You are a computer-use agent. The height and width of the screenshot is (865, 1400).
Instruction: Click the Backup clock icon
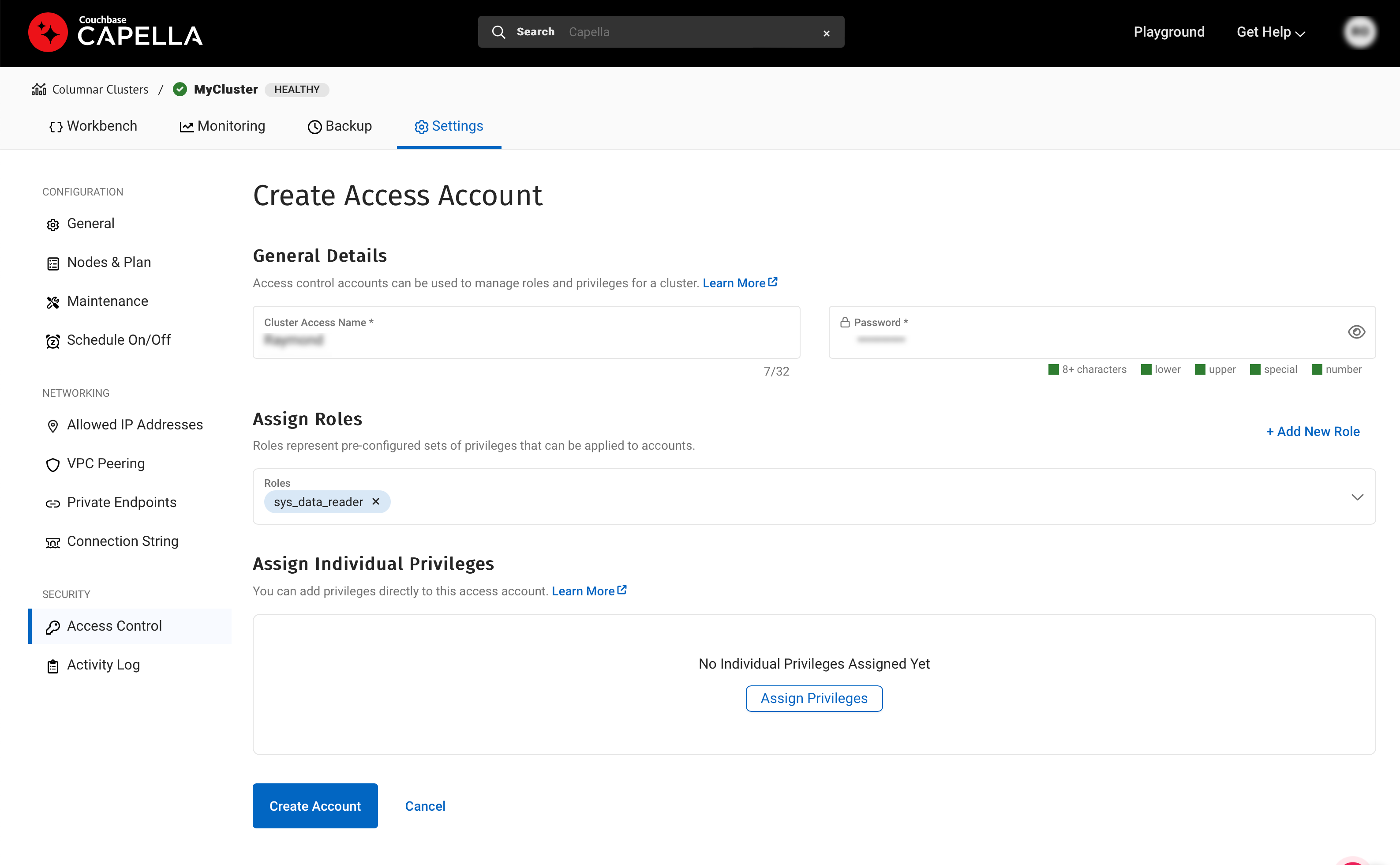click(x=313, y=126)
